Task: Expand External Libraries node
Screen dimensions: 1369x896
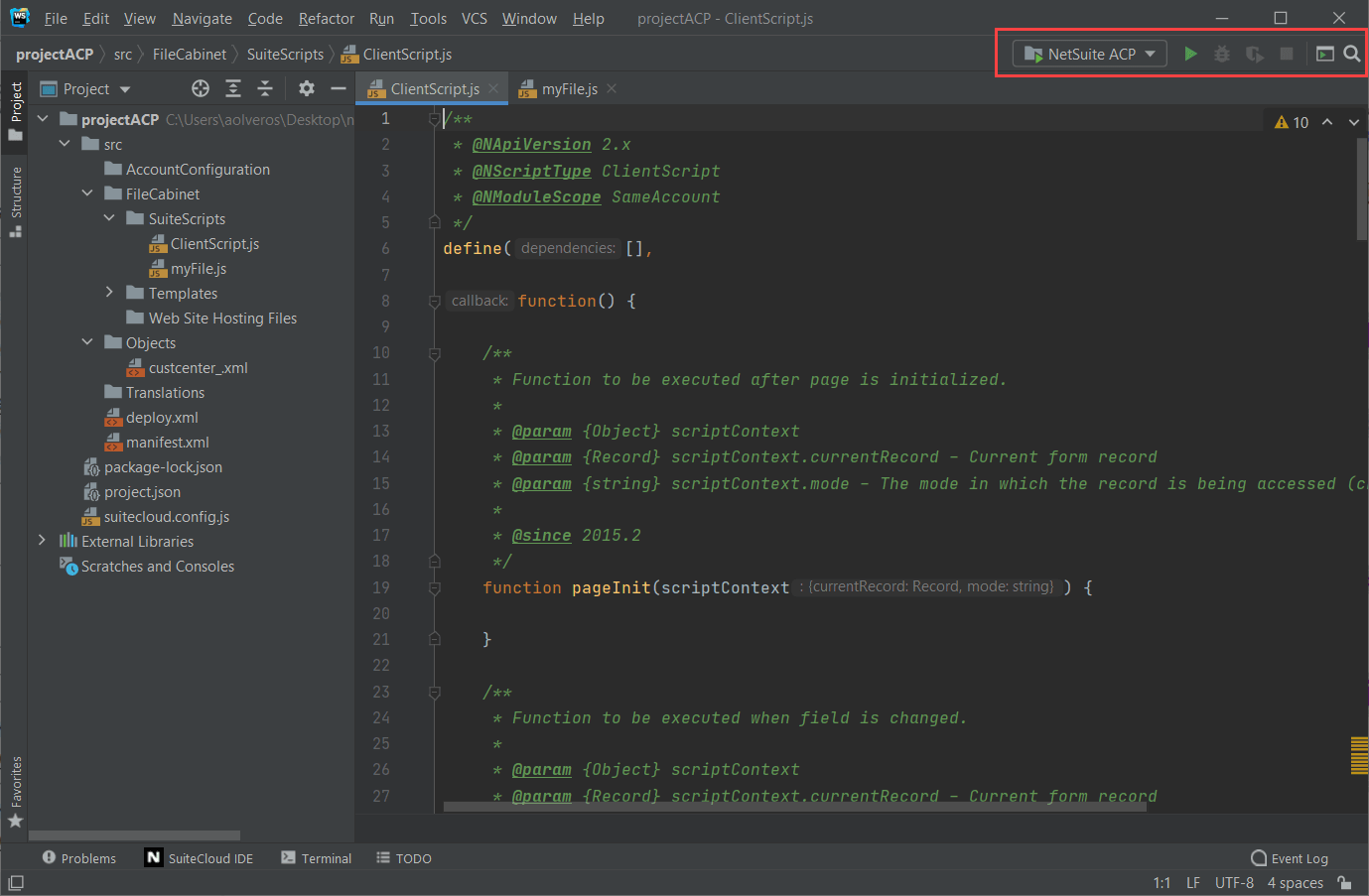Action: tap(42, 541)
